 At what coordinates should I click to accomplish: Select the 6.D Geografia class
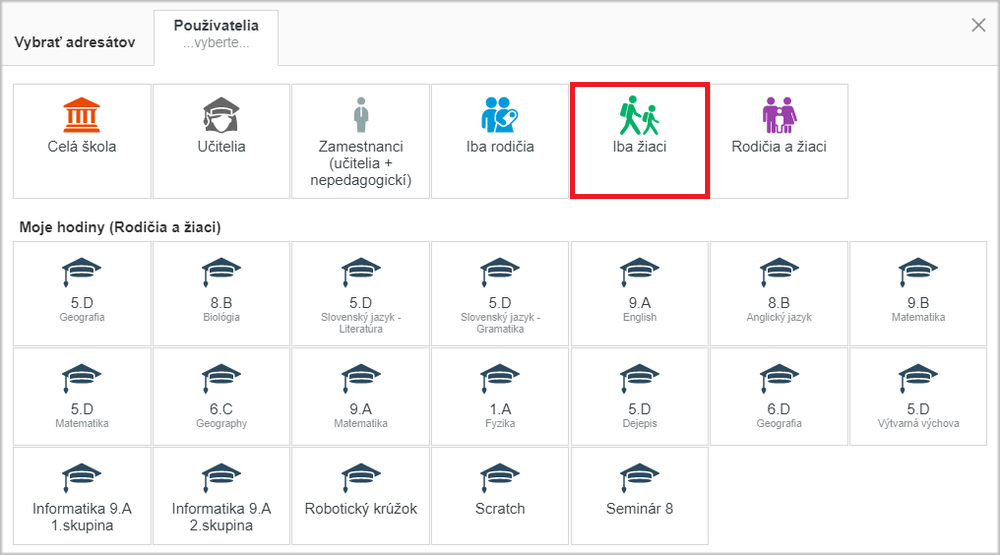tap(779, 396)
